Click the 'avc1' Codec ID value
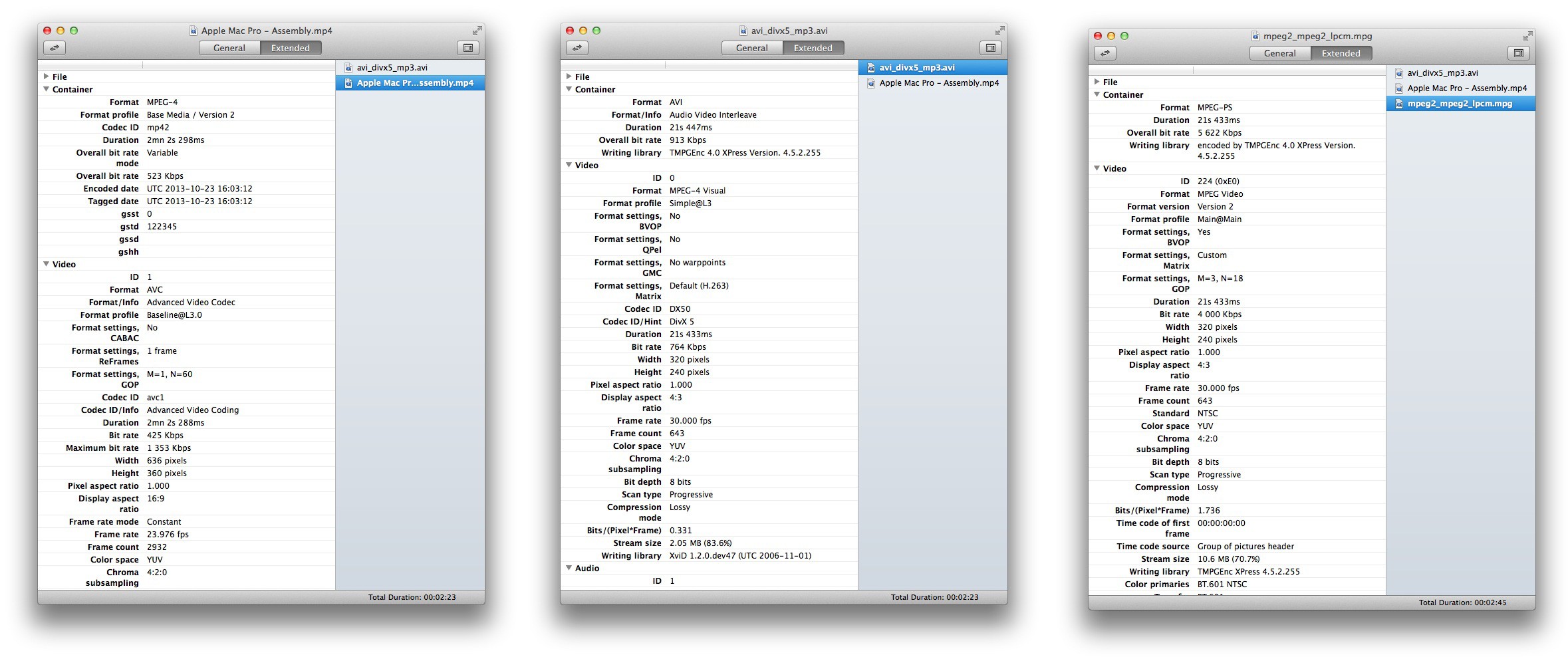This screenshot has width=1568, height=657. pos(155,398)
